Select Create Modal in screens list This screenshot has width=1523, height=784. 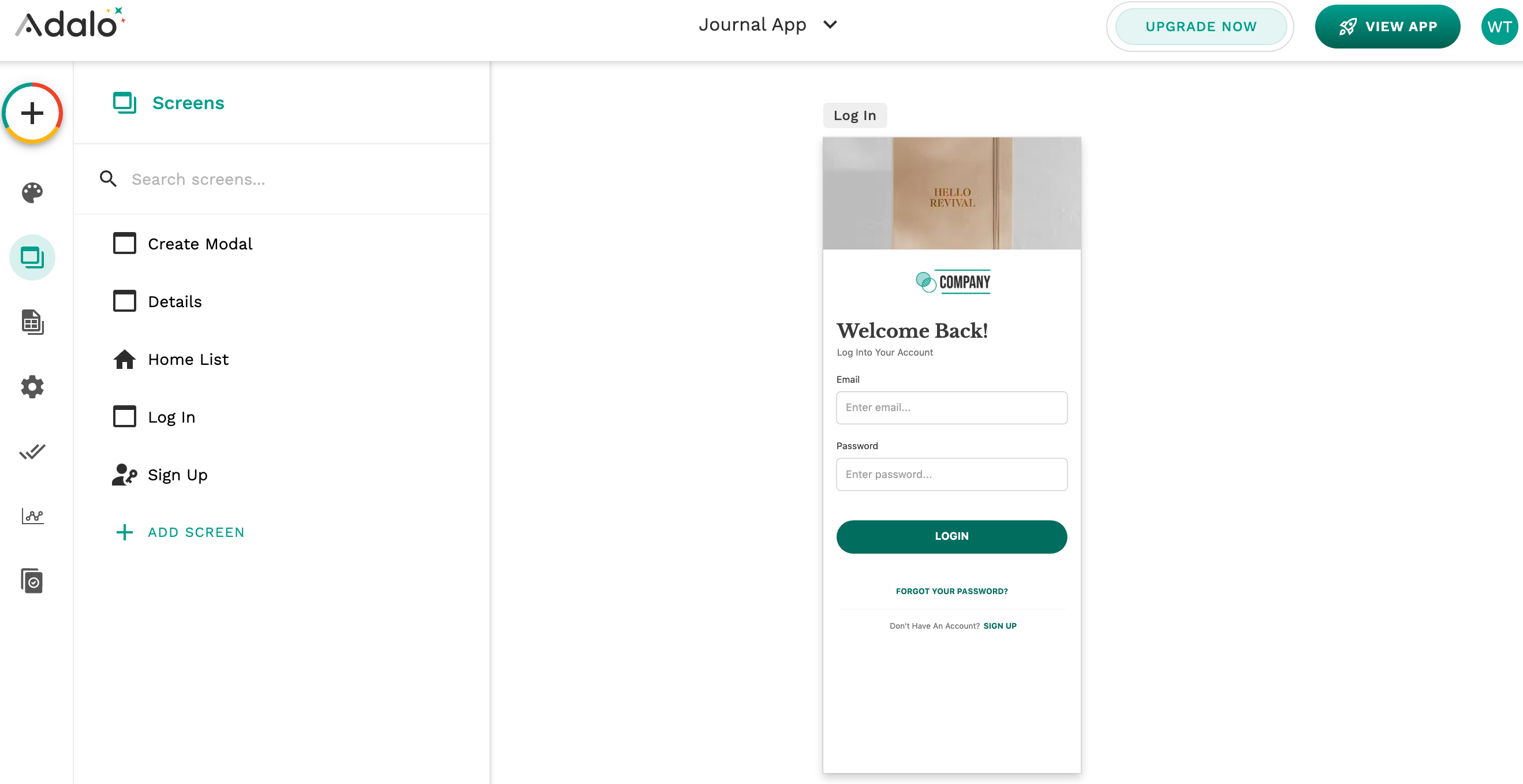[x=200, y=244]
